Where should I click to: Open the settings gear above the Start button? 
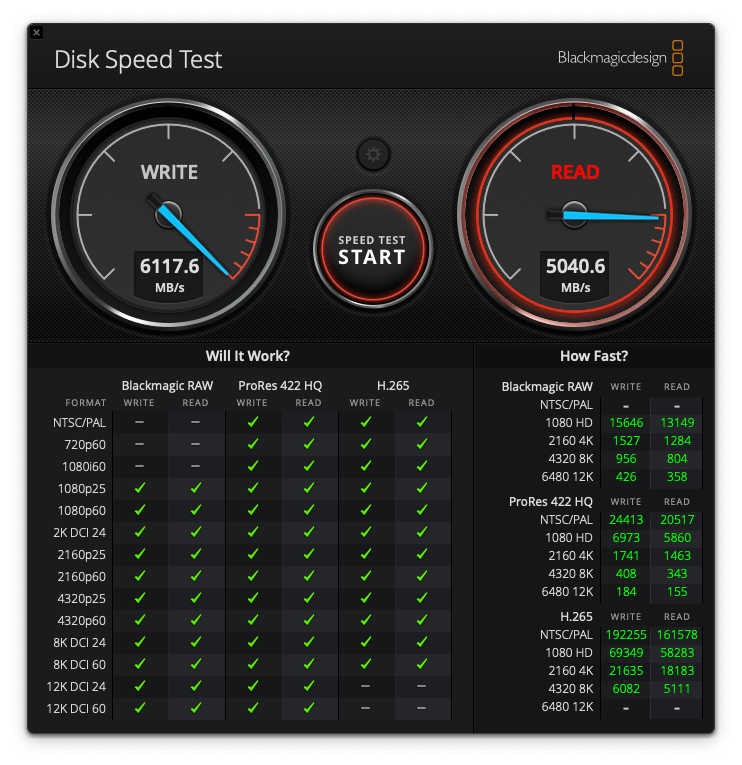coord(373,154)
